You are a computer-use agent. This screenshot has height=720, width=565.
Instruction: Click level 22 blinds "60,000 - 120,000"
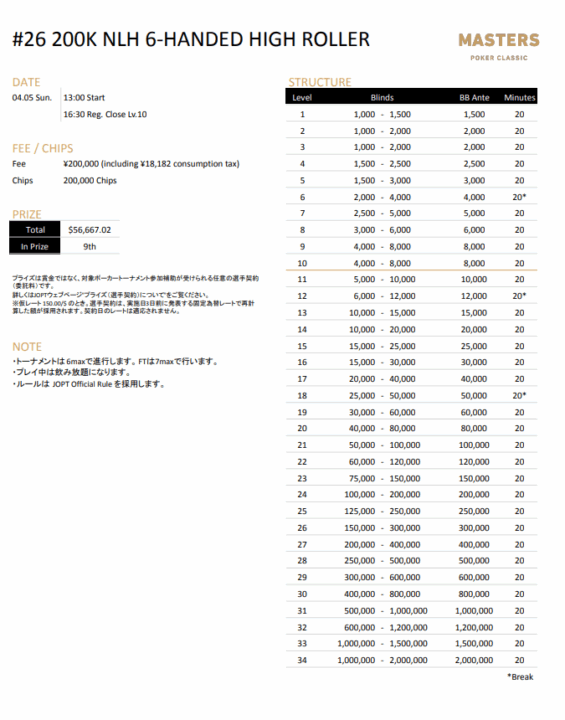[384, 461]
